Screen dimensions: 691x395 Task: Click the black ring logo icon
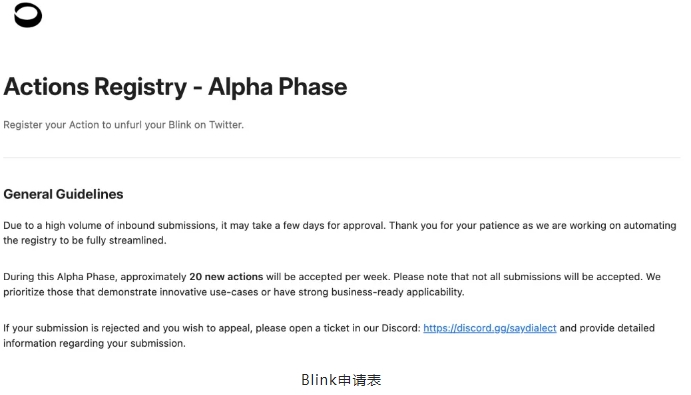pos(28,15)
